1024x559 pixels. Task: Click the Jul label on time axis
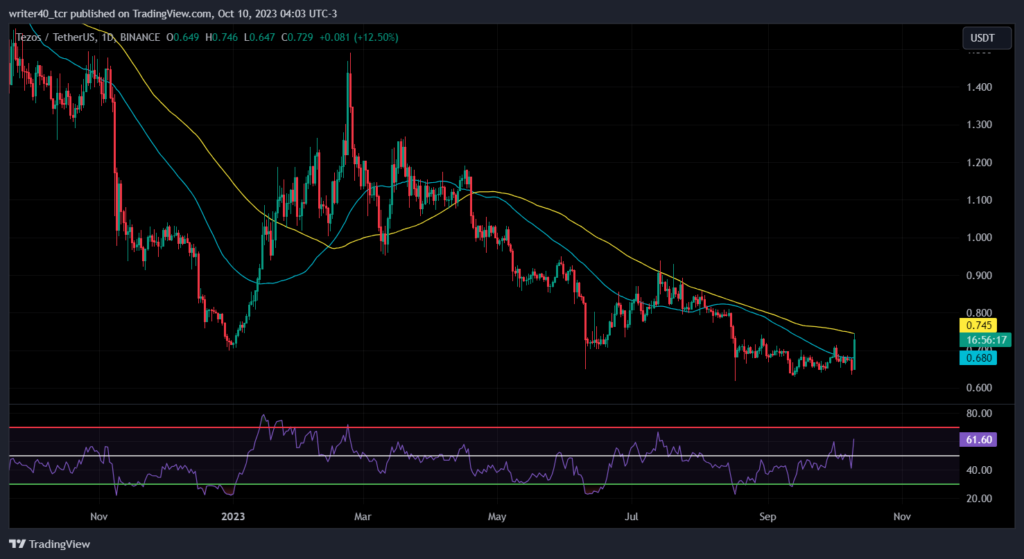(631, 517)
